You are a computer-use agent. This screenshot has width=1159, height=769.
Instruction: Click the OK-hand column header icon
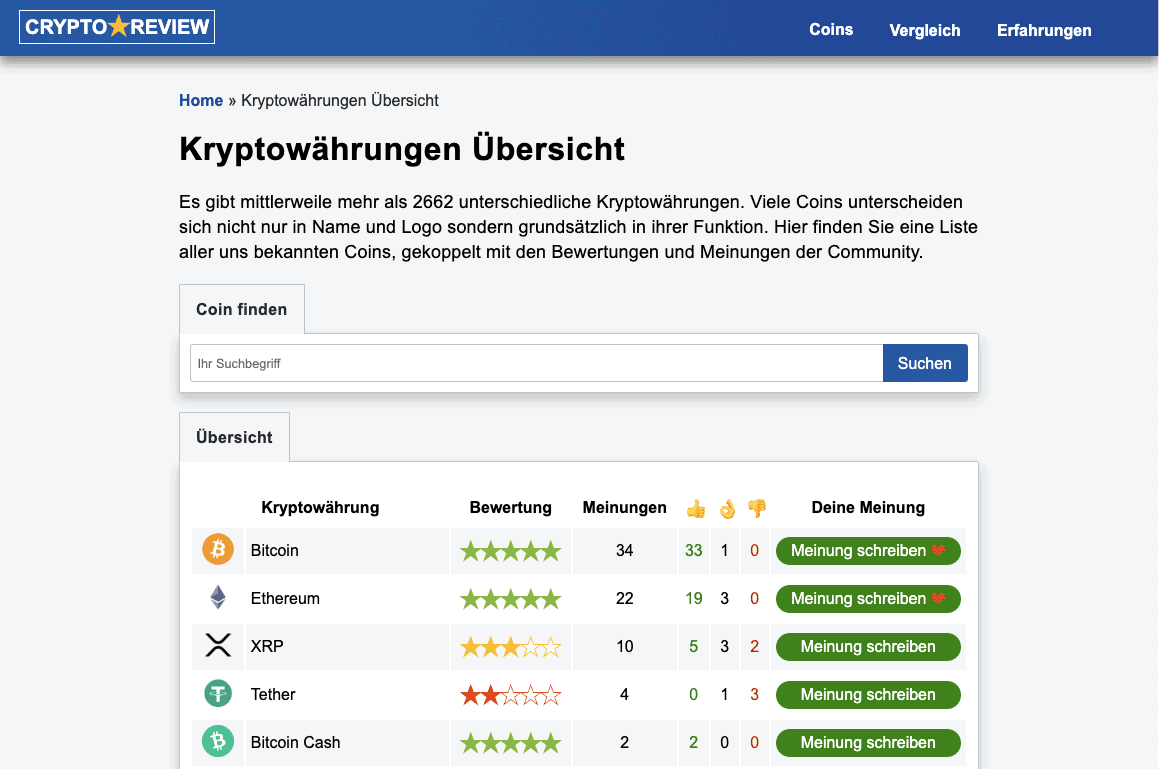click(727, 509)
